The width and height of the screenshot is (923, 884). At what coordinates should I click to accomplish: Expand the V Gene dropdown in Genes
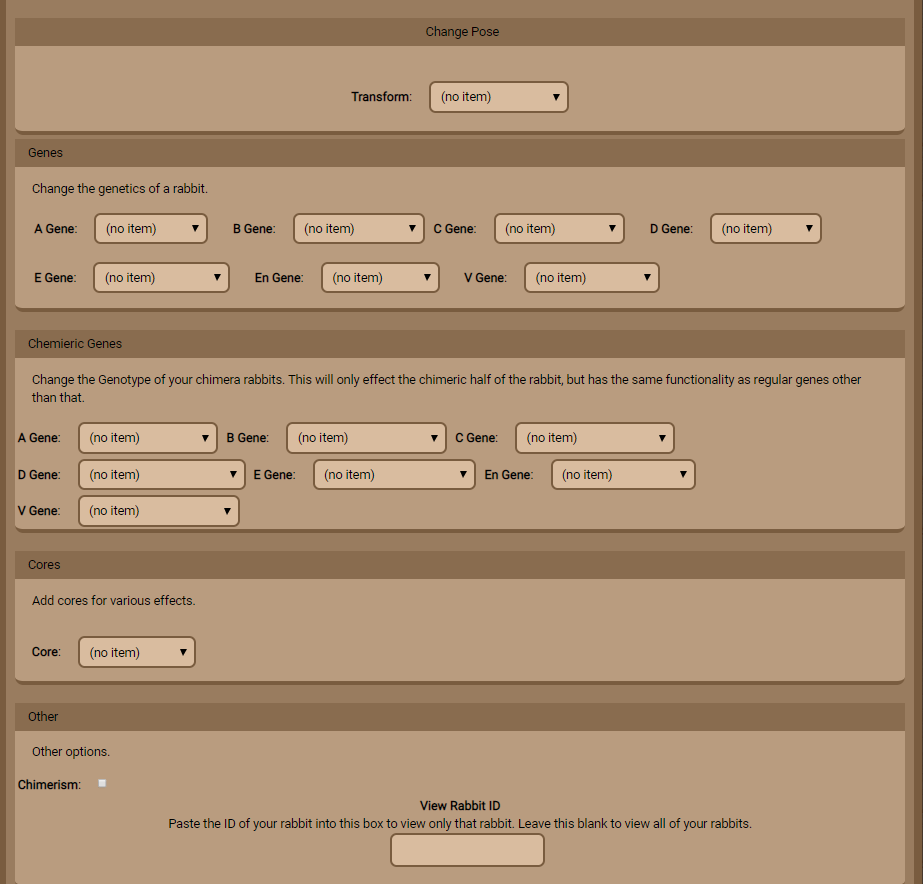(592, 278)
